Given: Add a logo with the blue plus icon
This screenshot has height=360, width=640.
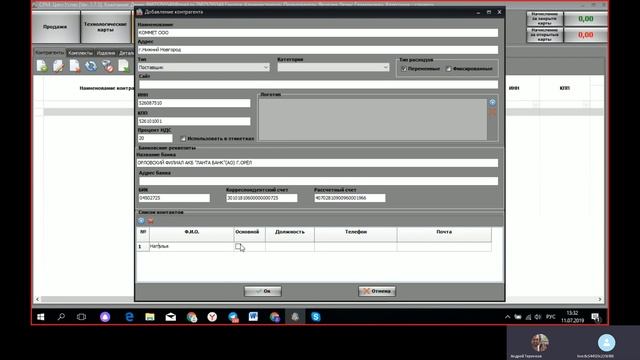Looking at the screenshot, I should pyautogui.click(x=493, y=102).
